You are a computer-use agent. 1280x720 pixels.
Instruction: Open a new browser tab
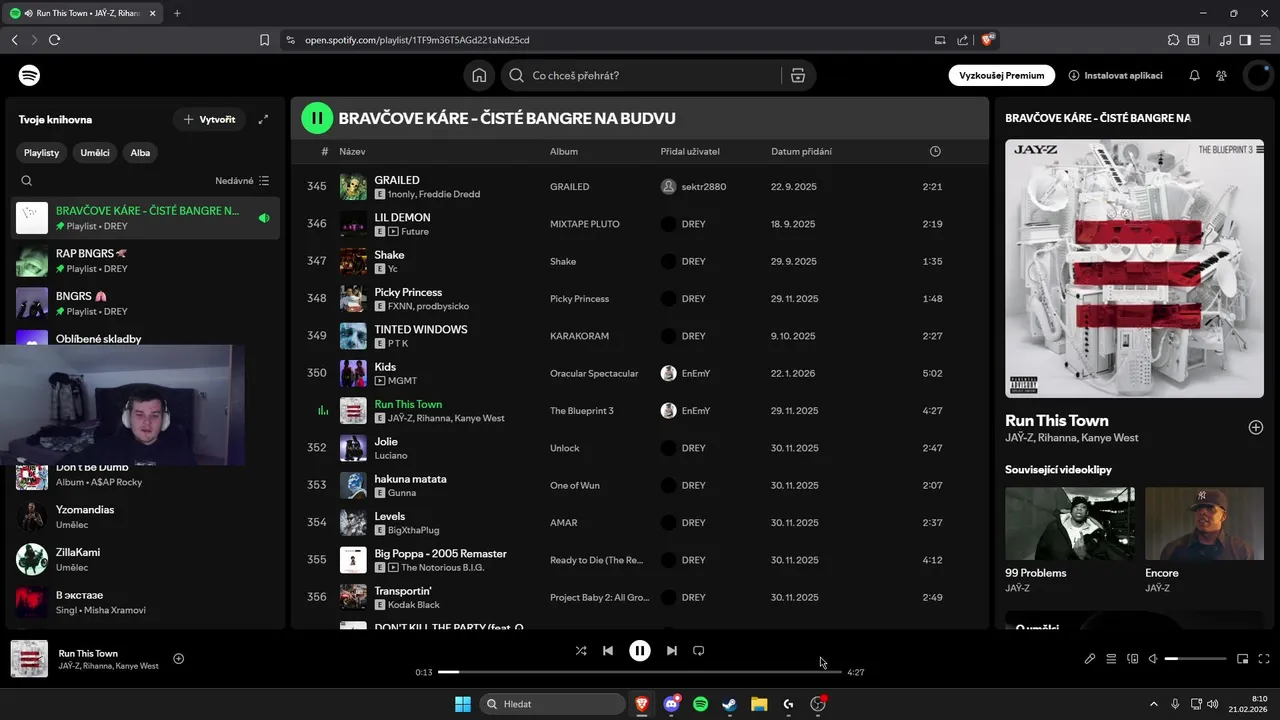177,13
